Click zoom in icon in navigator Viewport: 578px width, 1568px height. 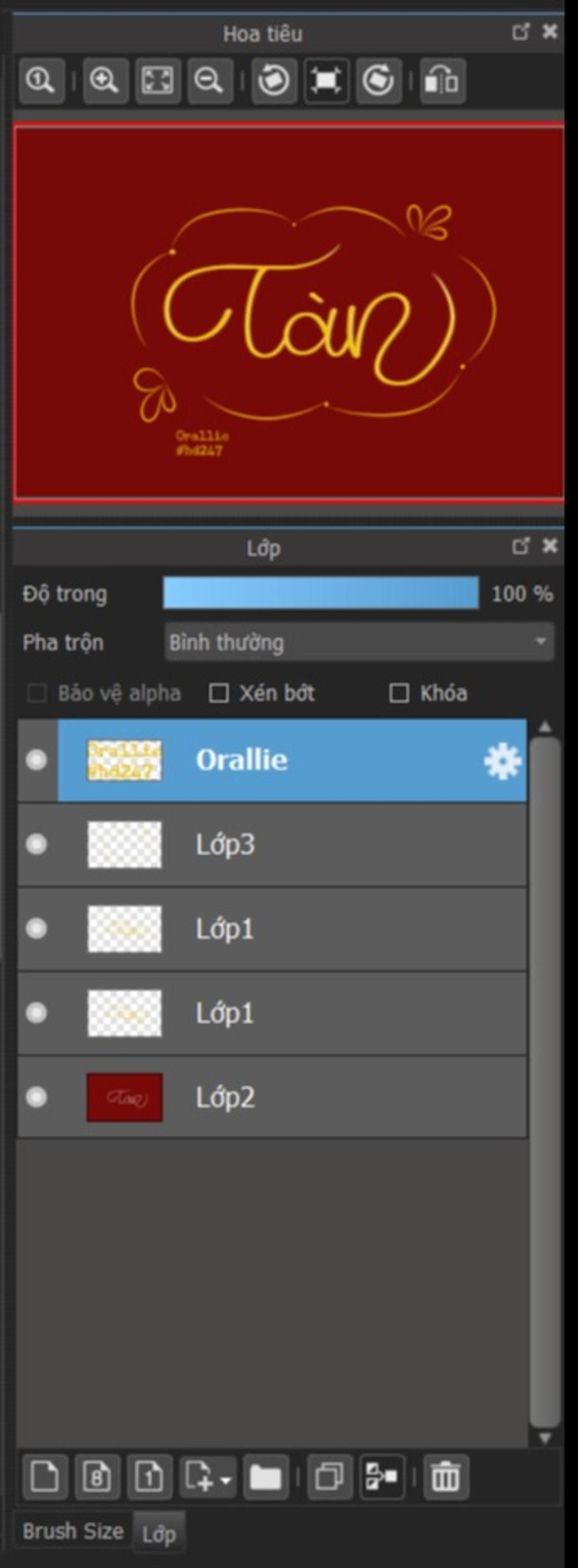(x=104, y=80)
